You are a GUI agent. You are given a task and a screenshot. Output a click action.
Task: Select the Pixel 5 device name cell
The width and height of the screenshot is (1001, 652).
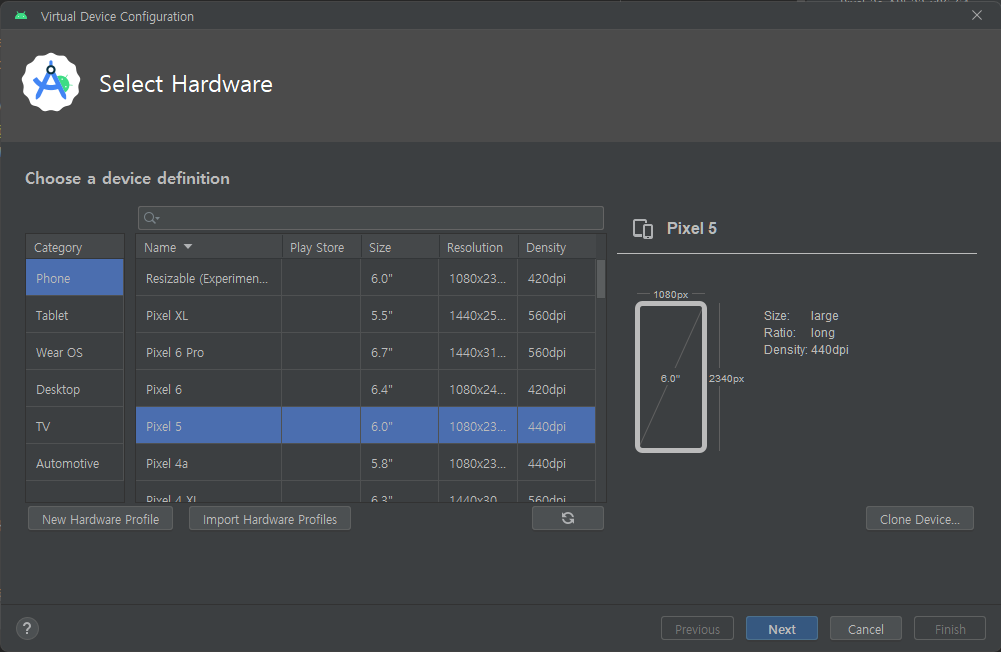(209, 426)
